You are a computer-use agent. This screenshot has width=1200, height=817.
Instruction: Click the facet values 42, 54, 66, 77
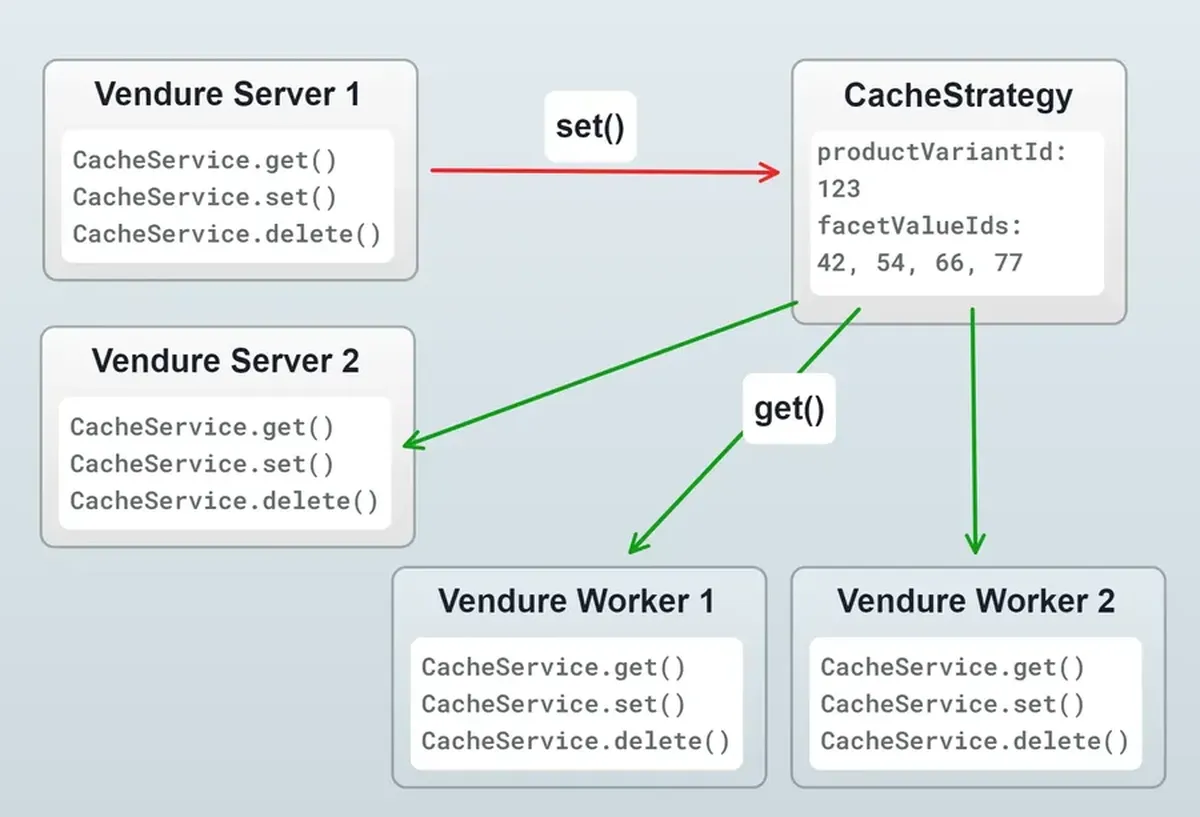920,262
